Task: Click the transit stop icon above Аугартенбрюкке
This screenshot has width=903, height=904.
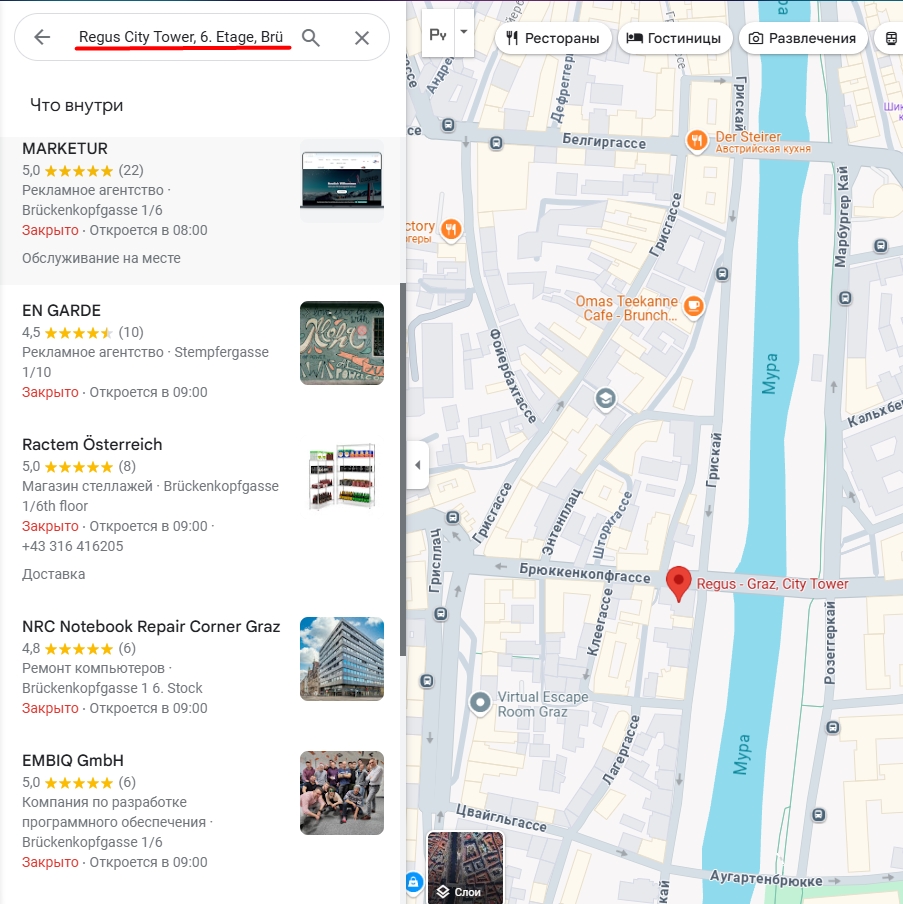Action: (818, 815)
